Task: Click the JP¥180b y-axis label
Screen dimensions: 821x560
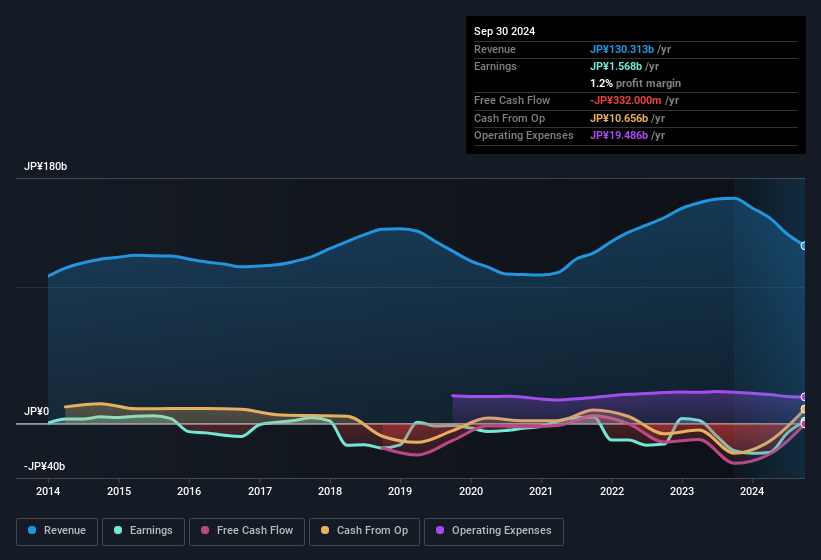Action: click(46, 166)
